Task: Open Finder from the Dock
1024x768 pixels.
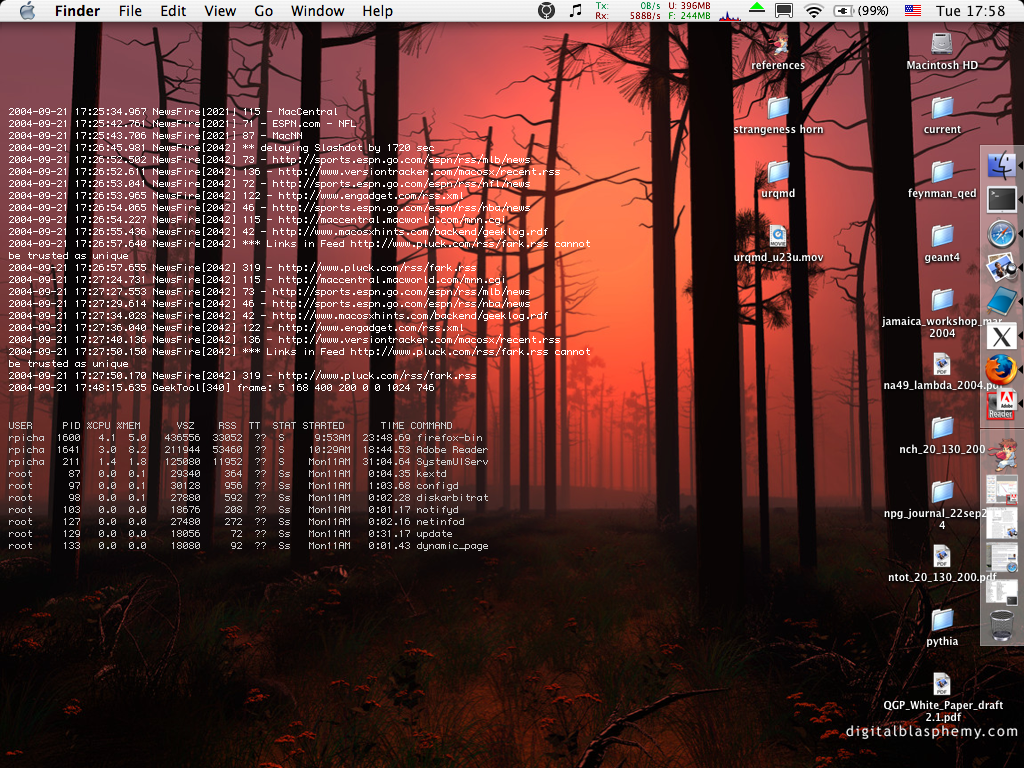Action: pyautogui.click(x=1001, y=166)
